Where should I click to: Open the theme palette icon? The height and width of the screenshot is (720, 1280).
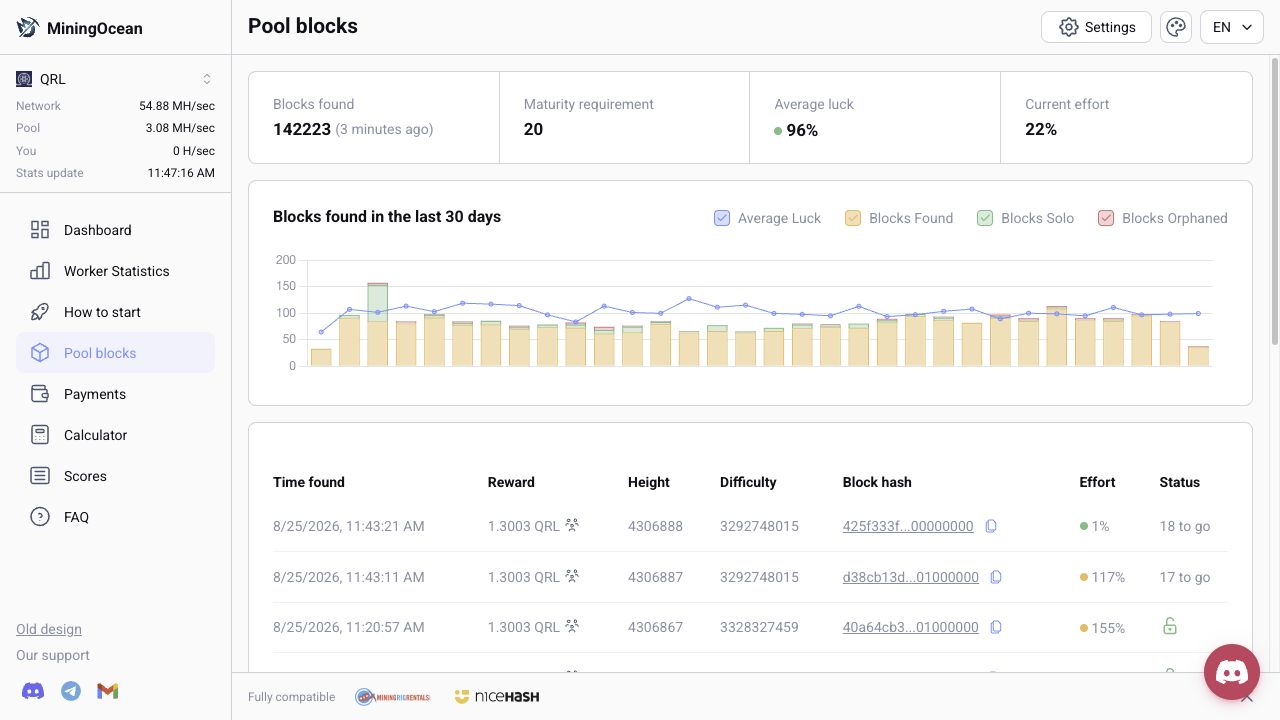[x=1176, y=27]
